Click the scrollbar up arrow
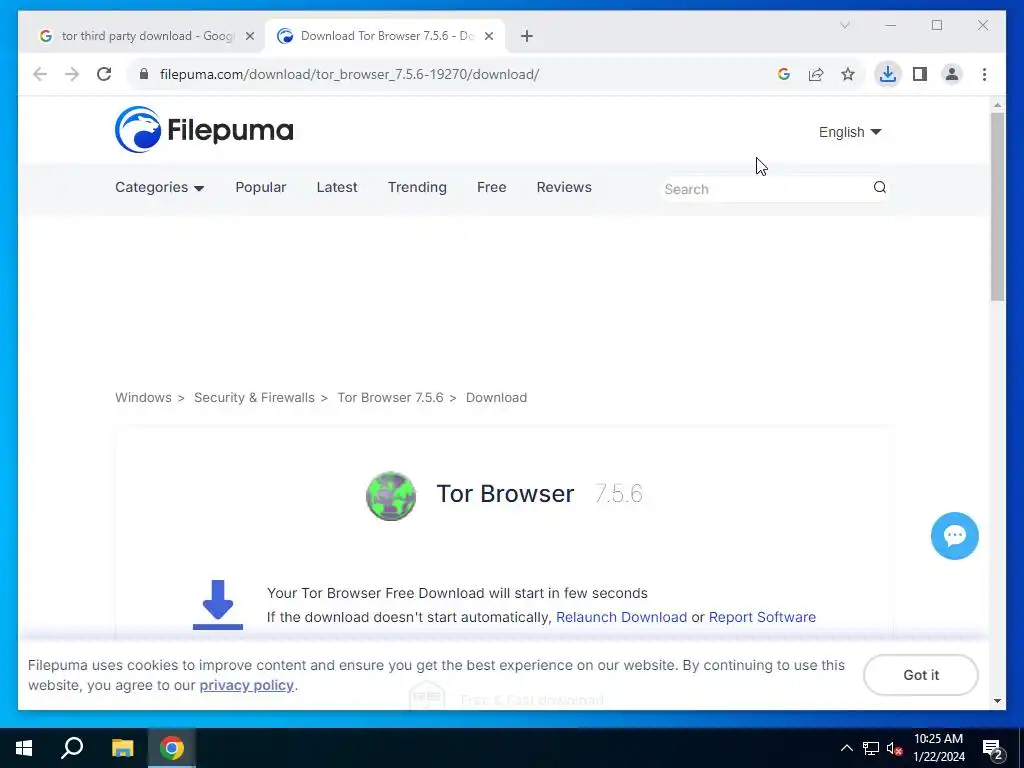The width and height of the screenshot is (1024, 768). click(x=997, y=104)
